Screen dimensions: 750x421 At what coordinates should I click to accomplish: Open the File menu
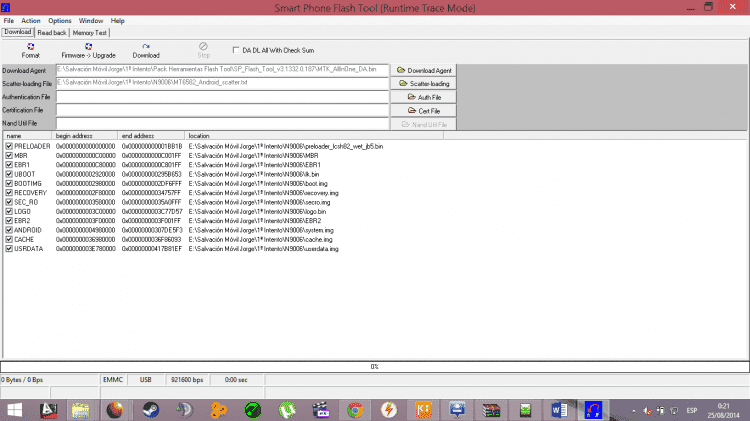[9, 21]
